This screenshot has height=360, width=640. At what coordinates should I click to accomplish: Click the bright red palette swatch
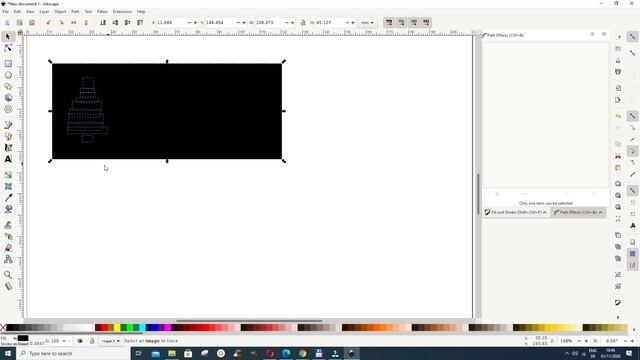click(104, 327)
